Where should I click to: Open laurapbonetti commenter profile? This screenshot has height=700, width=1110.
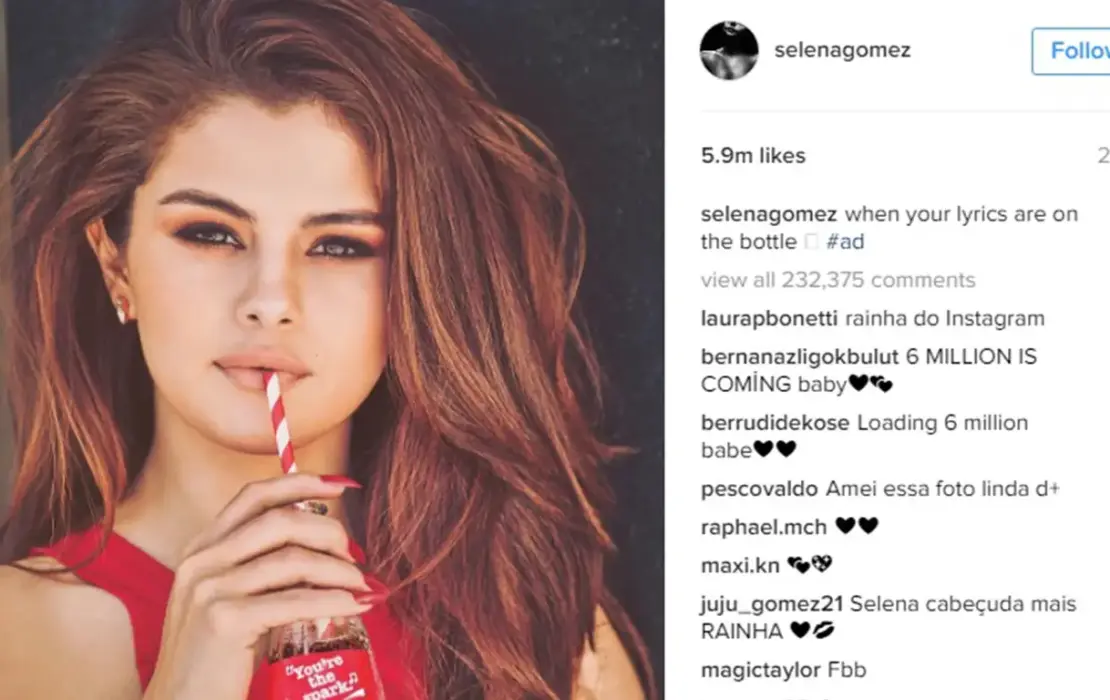tap(769, 319)
